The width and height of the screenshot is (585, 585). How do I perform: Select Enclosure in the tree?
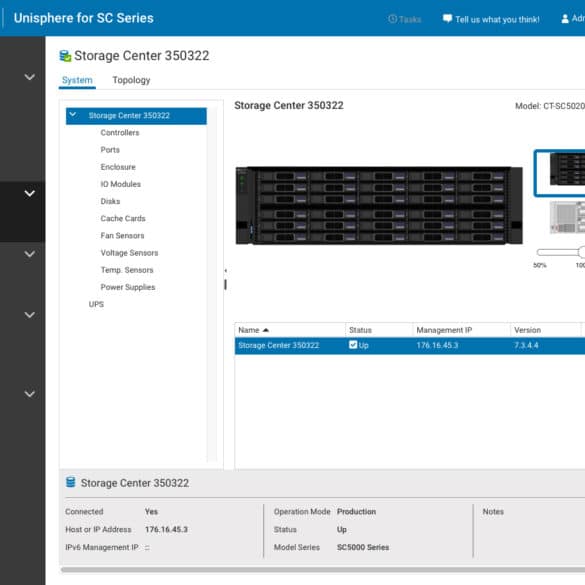coord(118,167)
